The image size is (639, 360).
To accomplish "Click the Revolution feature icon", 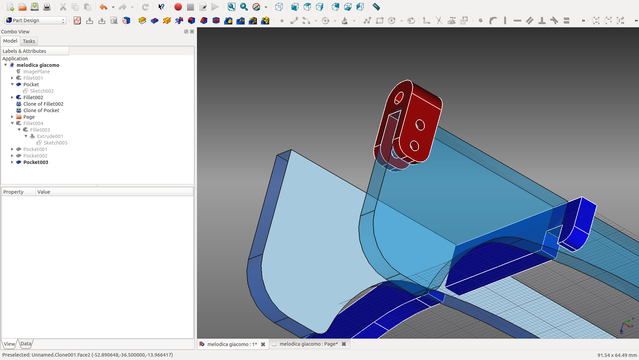I will 167,20.
